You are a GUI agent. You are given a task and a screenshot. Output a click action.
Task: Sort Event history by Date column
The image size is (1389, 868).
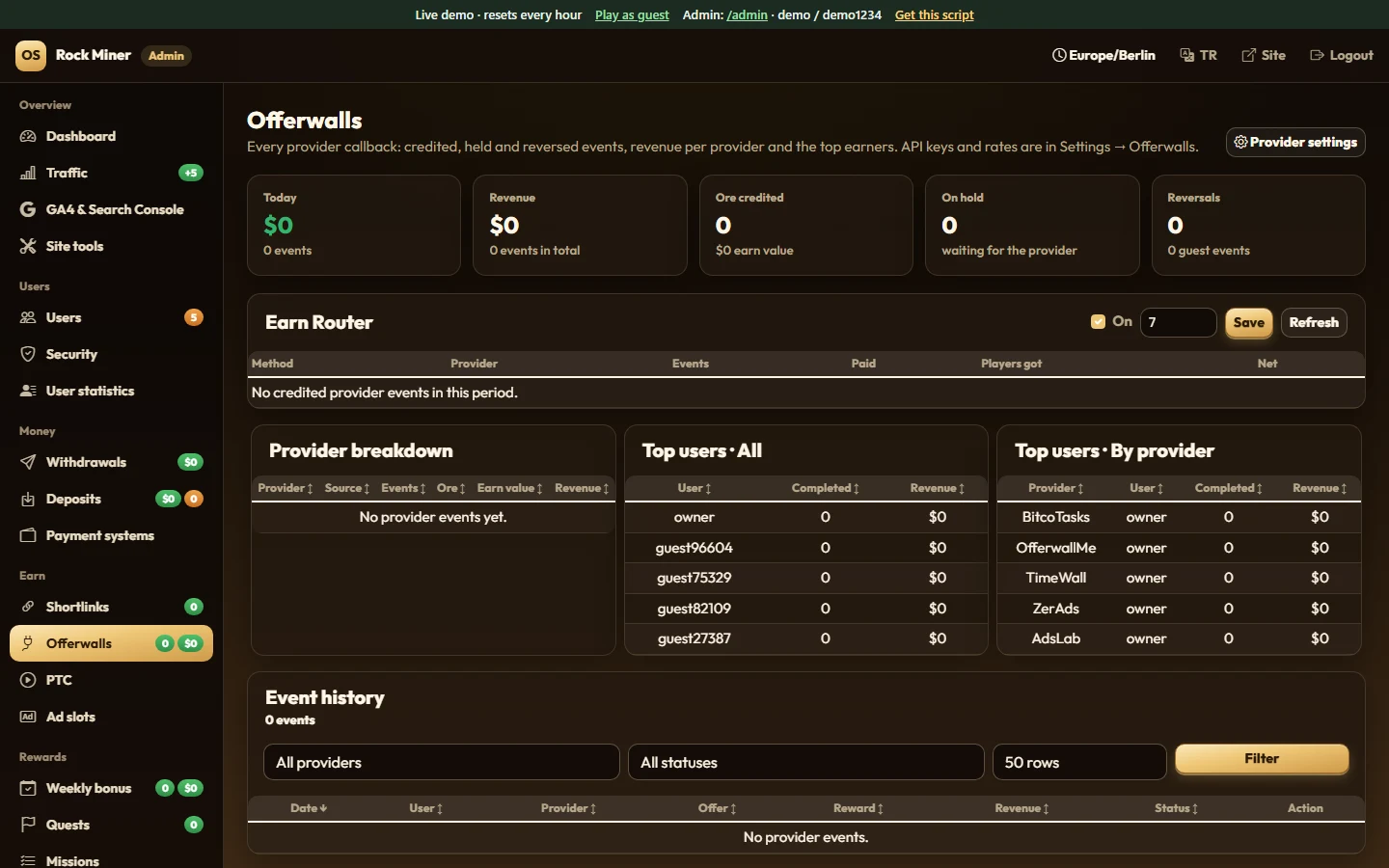(x=309, y=808)
